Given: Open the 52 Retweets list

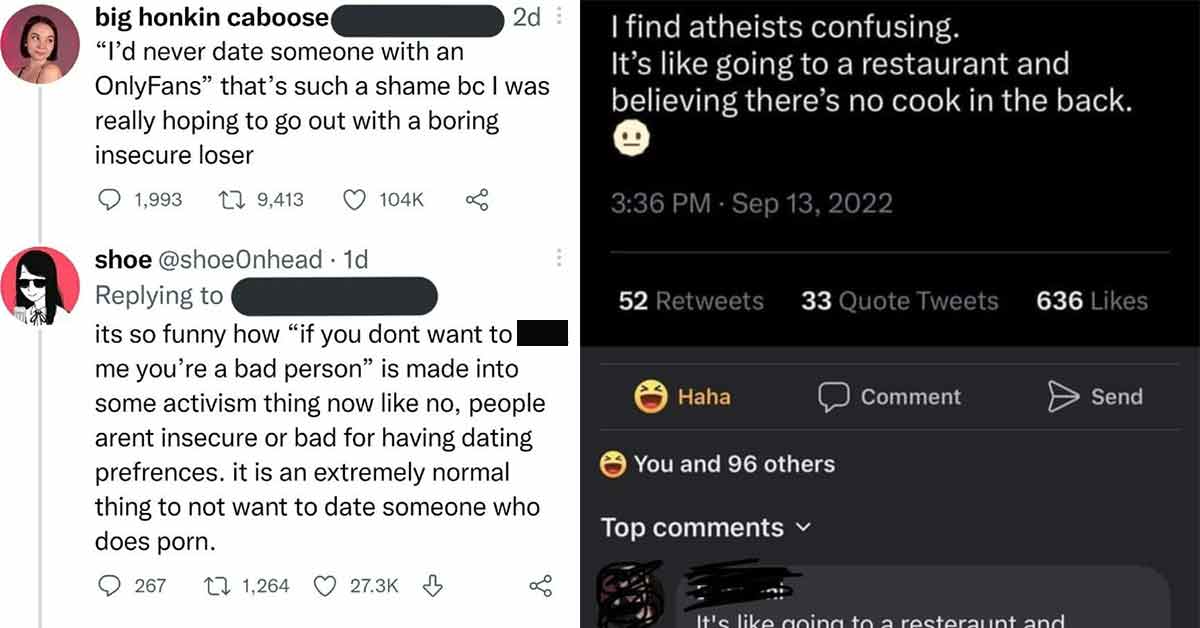Looking at the screenshot, I should [690, 300].
